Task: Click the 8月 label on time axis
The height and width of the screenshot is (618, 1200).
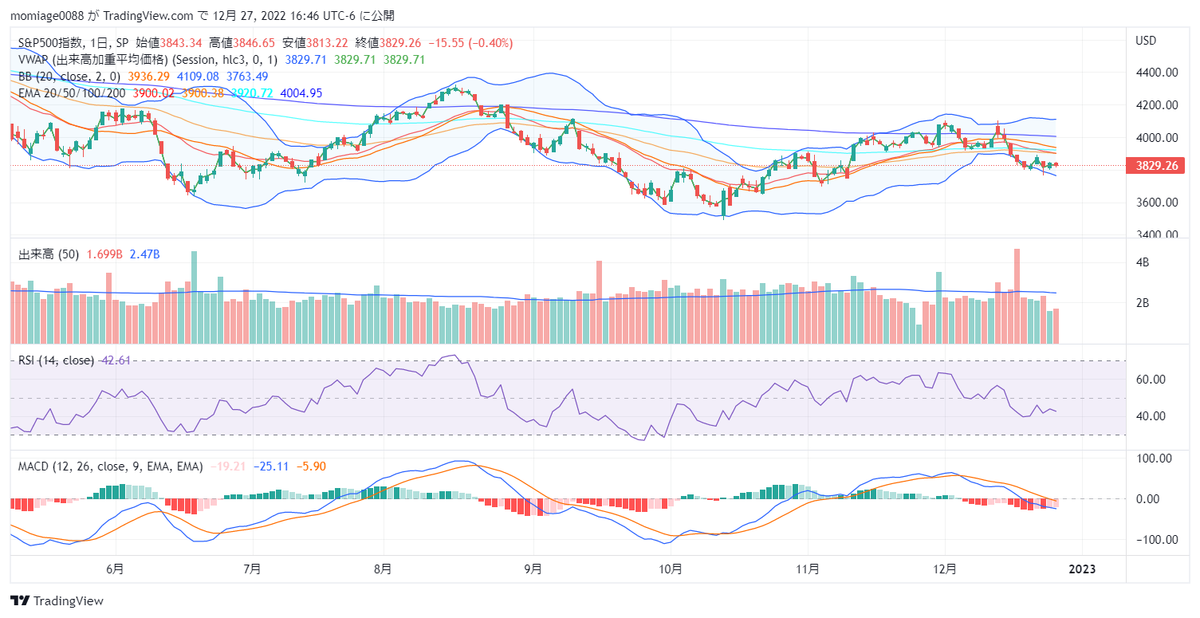Action: coord(381,569)
